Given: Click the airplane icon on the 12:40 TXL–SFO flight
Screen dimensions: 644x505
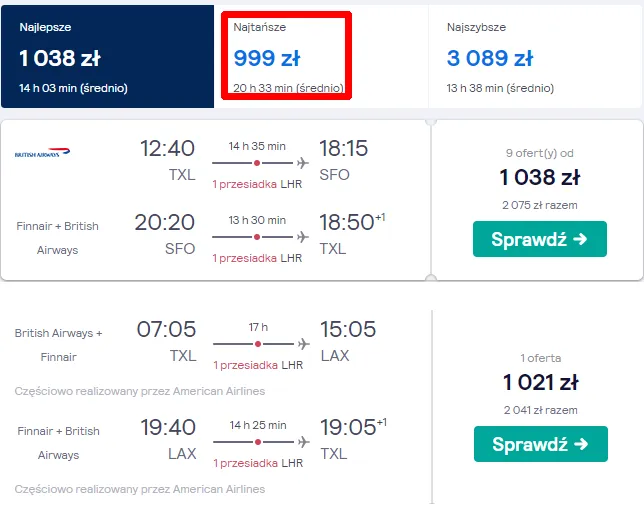Looking at the screenshot, I should click(x=302, y=163).
